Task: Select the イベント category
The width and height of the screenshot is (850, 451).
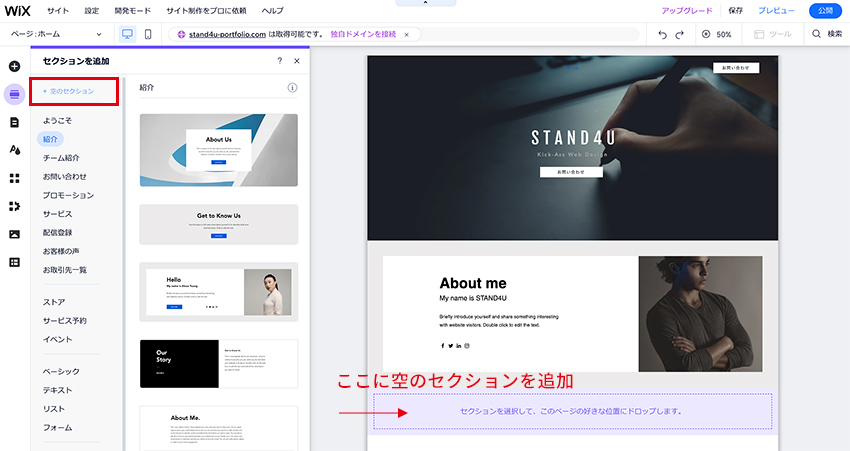Action: (x=57, y=339)
